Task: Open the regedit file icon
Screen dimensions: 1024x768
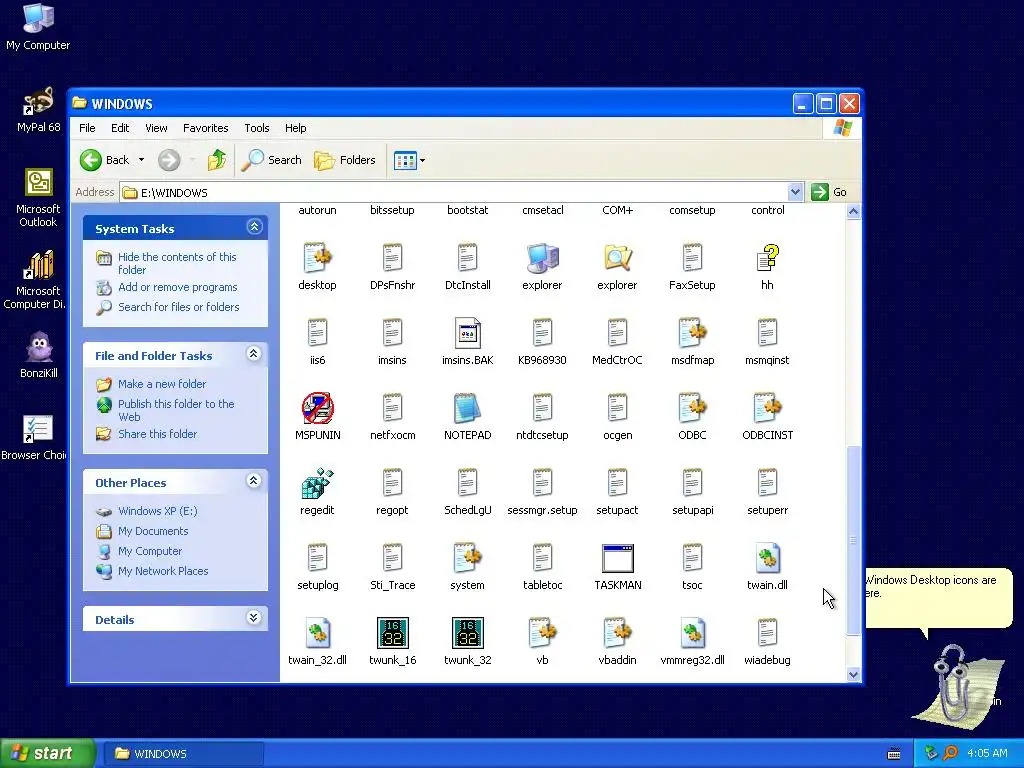Action: point(317,484)
